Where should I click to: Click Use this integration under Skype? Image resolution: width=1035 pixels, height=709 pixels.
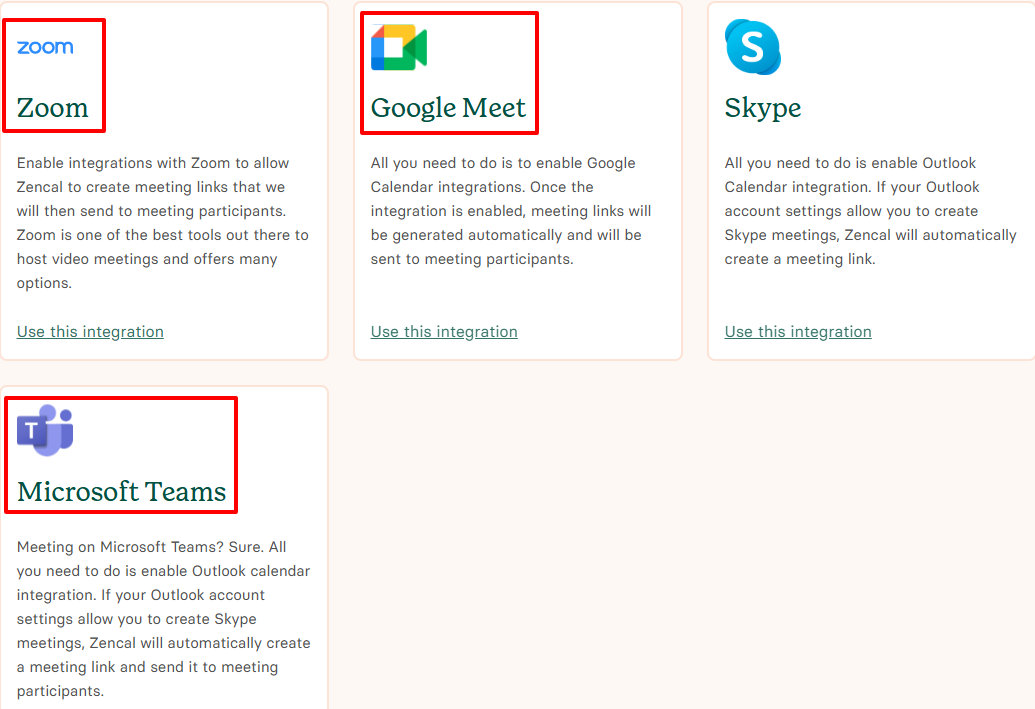click(x=797, y=331)
